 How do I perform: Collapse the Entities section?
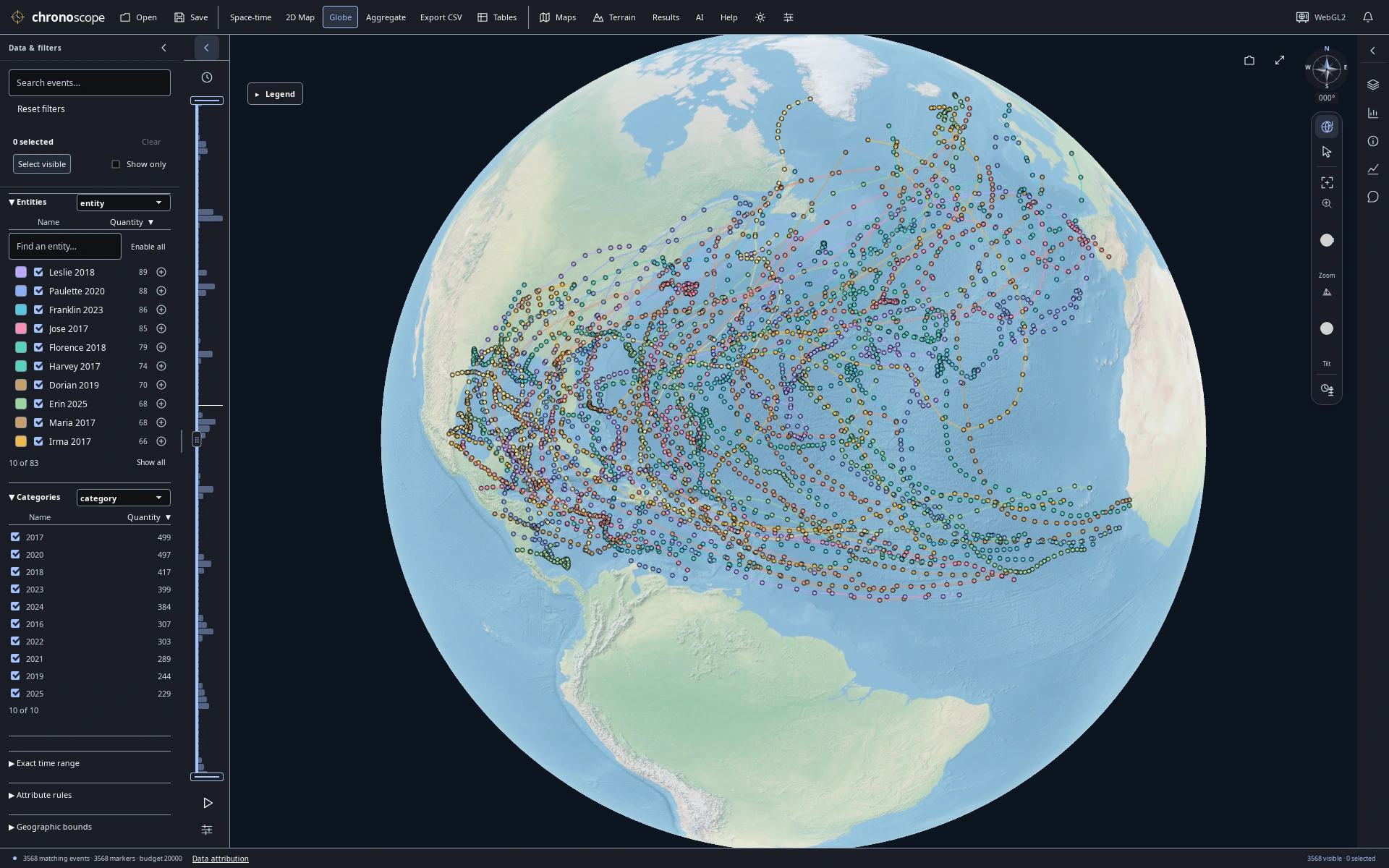(x=27, y=202)
